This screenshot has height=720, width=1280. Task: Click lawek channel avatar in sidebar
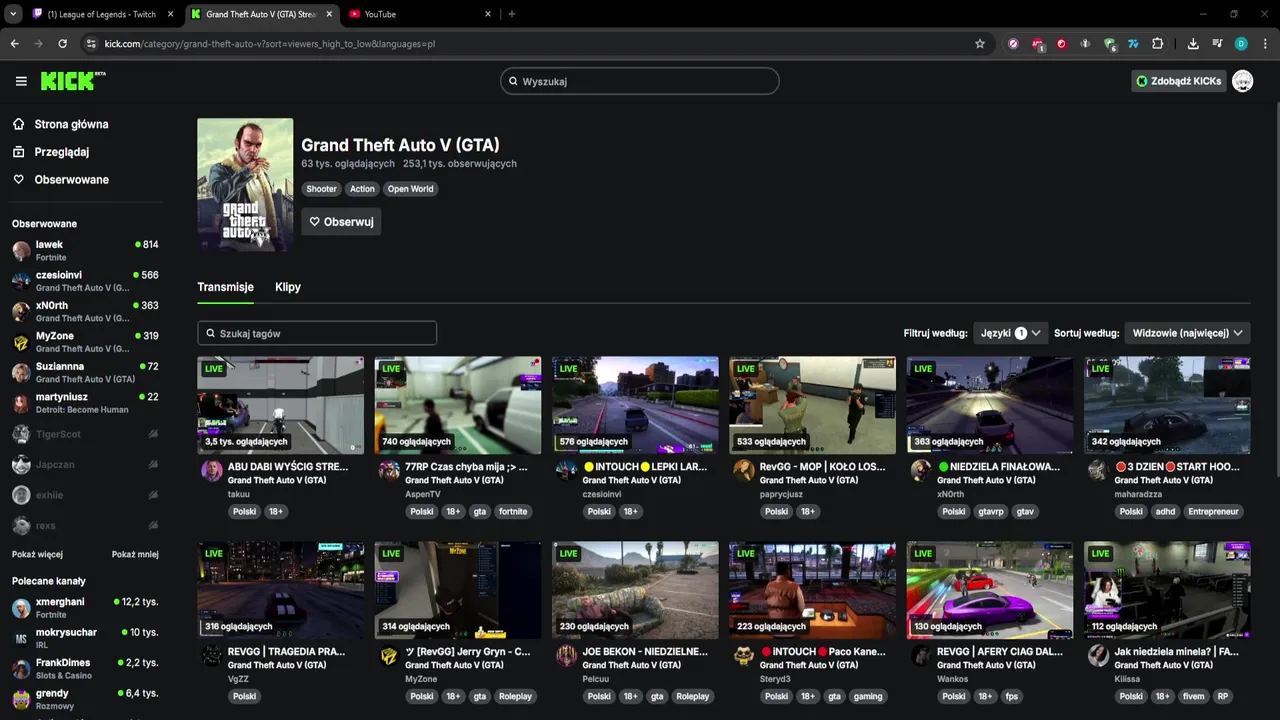(x=21, y=250)
